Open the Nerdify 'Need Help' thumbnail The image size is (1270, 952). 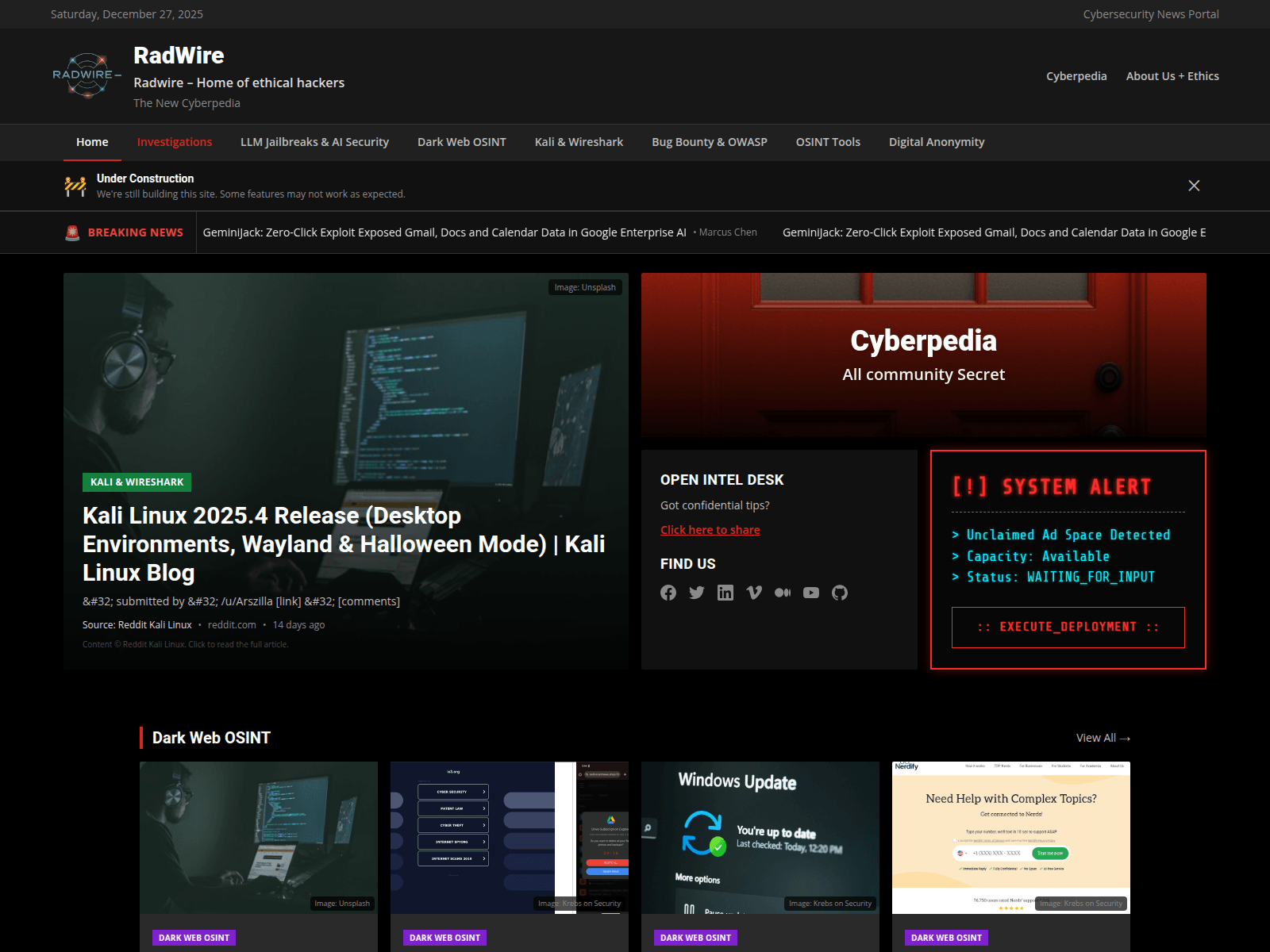tap(1011, 838)
